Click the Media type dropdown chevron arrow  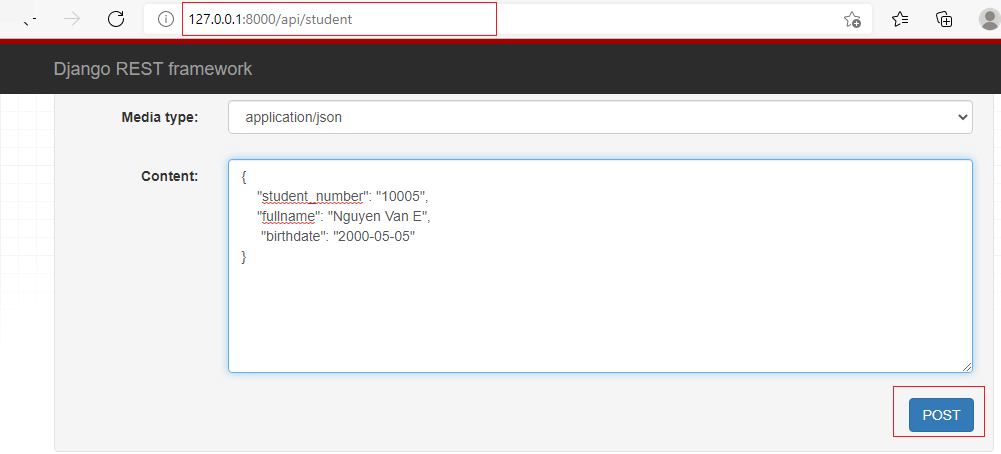pos(962,117)
